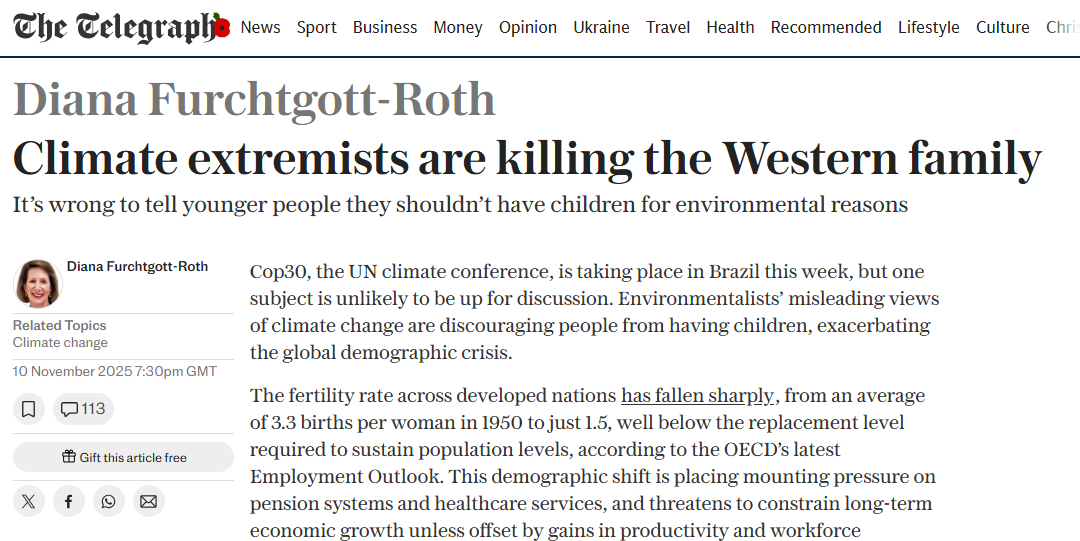The height and width of the screenshot is (541, 1080).
Task: Click the bookmark save icon
Action: click(x=28, y=408)
